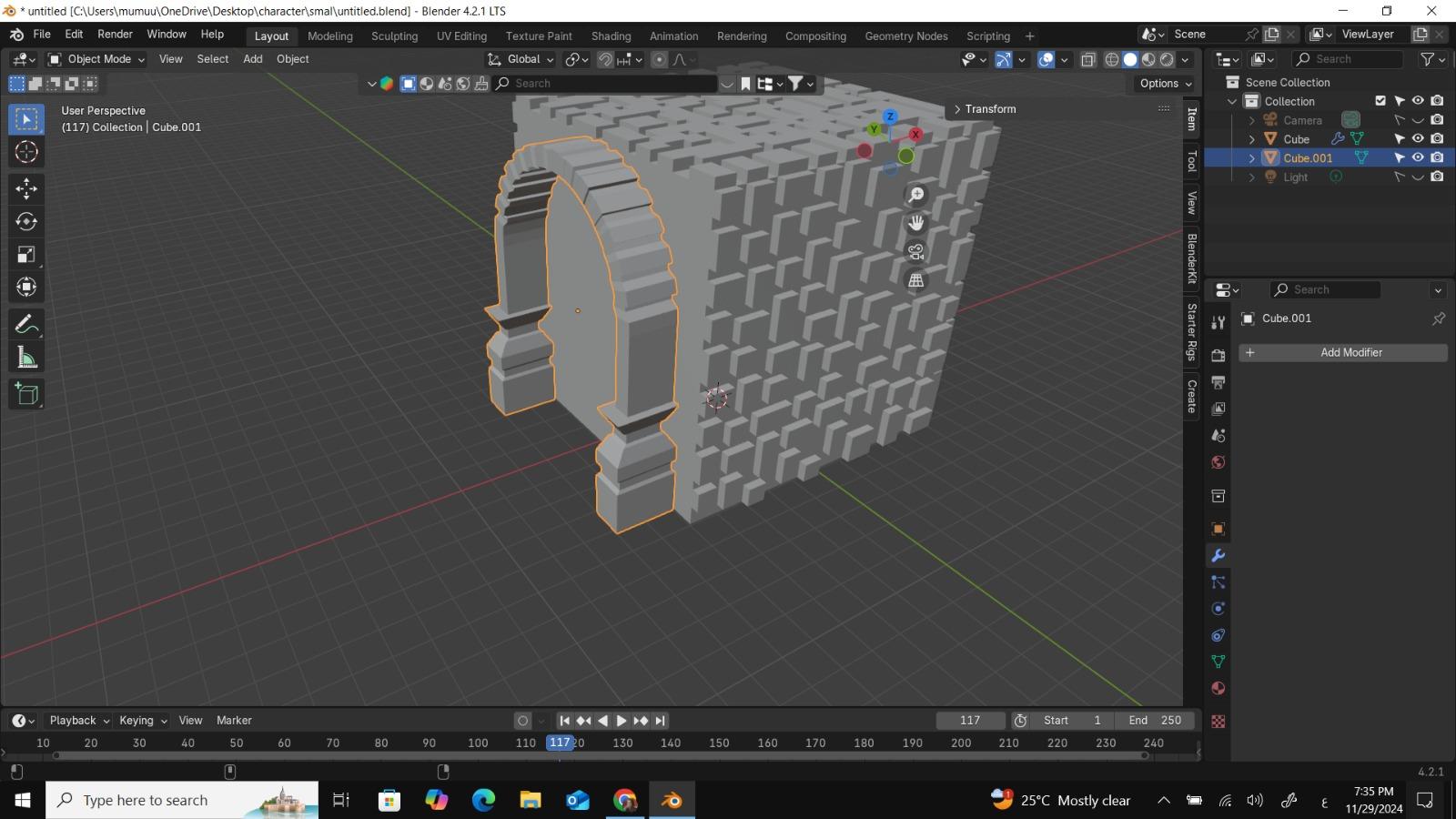Open Material properties tab icon
Image resolution: width=1456 pixels, height=819 pixels.
coord(1218,688)
